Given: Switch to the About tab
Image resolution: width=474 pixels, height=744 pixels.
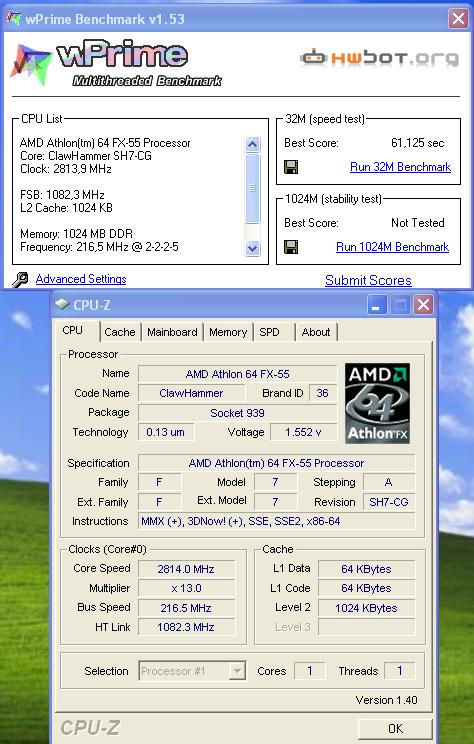Looking at the screenshot, I should click(x=316, y=332).
